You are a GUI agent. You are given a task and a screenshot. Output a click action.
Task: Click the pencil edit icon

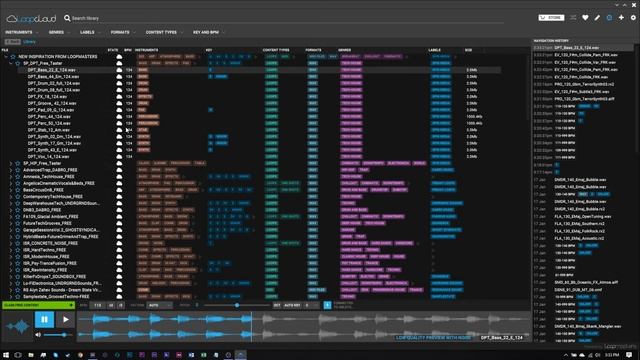pyautogui.click(x=597, y=18)
